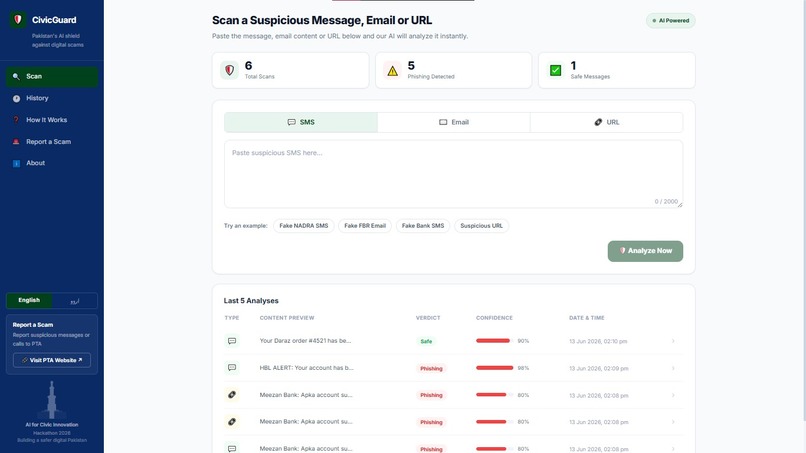Click the '0 / 2000' character counter
The width and height of the screenshot is (806, 453).
666,202
